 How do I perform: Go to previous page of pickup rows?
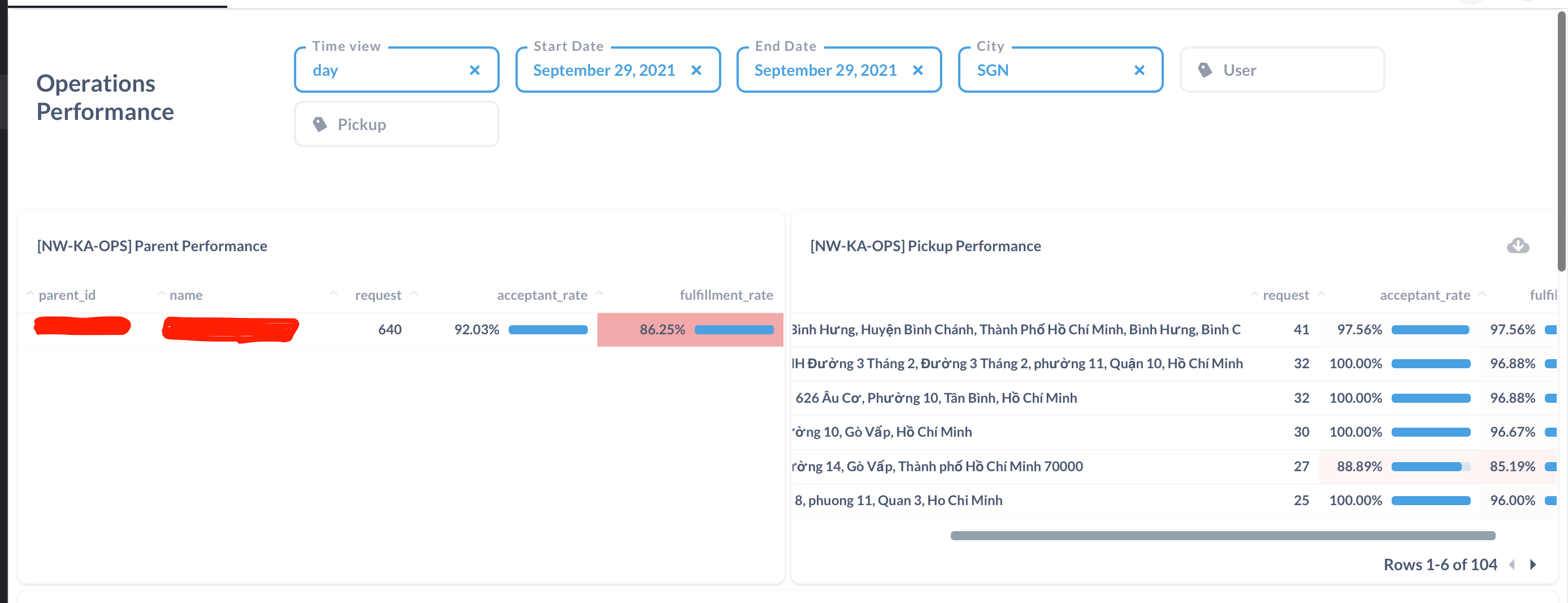[x=1512, y=565]
